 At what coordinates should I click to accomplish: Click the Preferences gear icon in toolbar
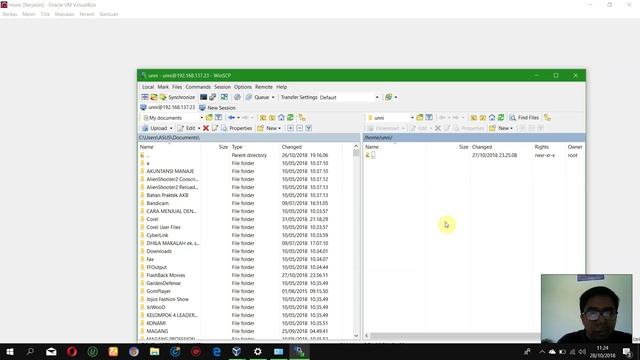(237, 97)
